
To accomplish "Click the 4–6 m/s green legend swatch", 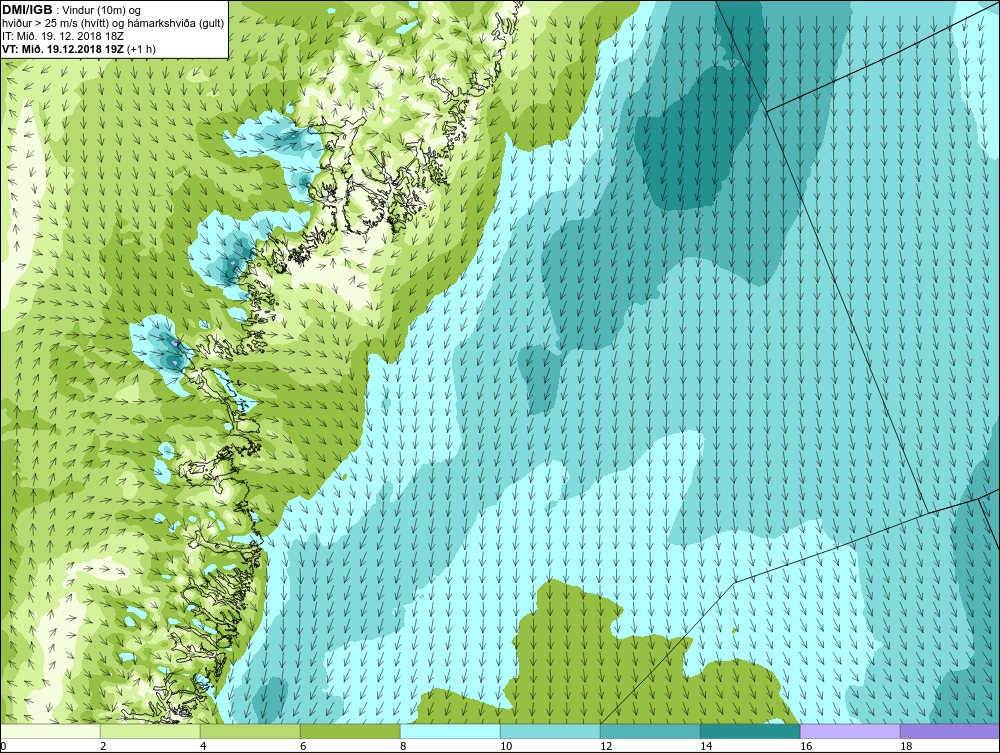I will pos(250,731).
